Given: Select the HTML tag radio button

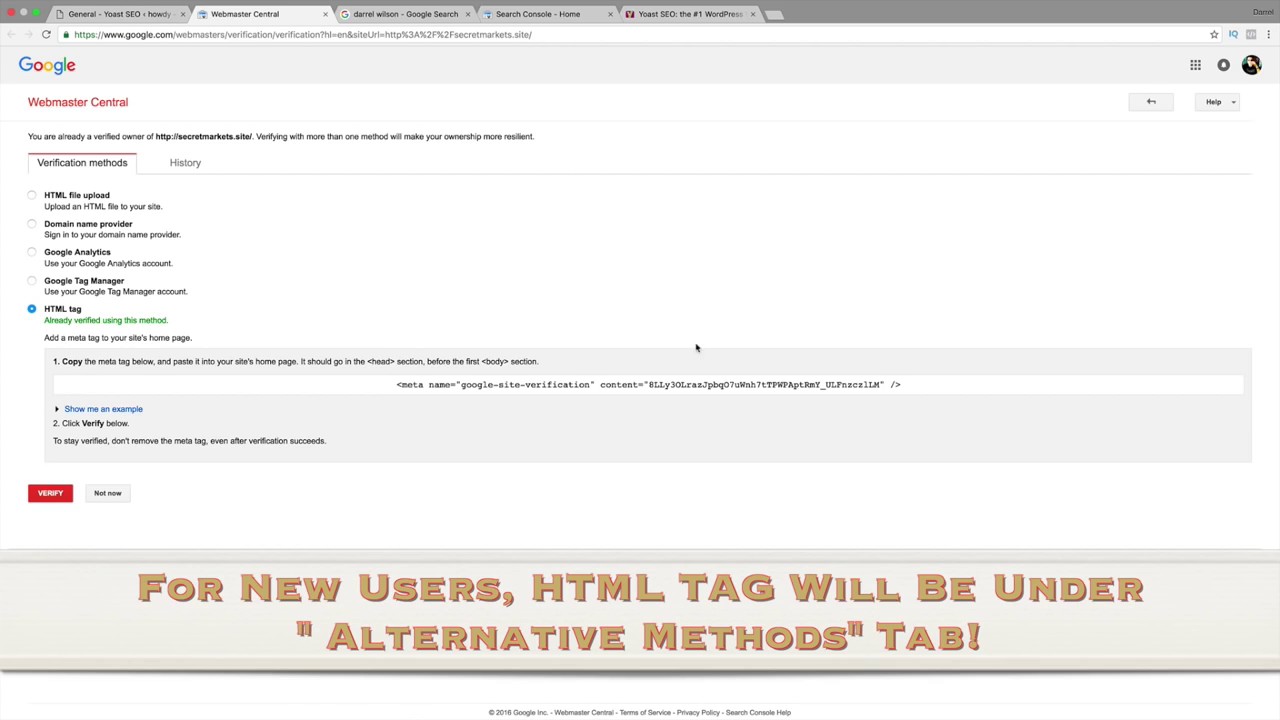Looking at the screenshot, I should pos(32,309).
